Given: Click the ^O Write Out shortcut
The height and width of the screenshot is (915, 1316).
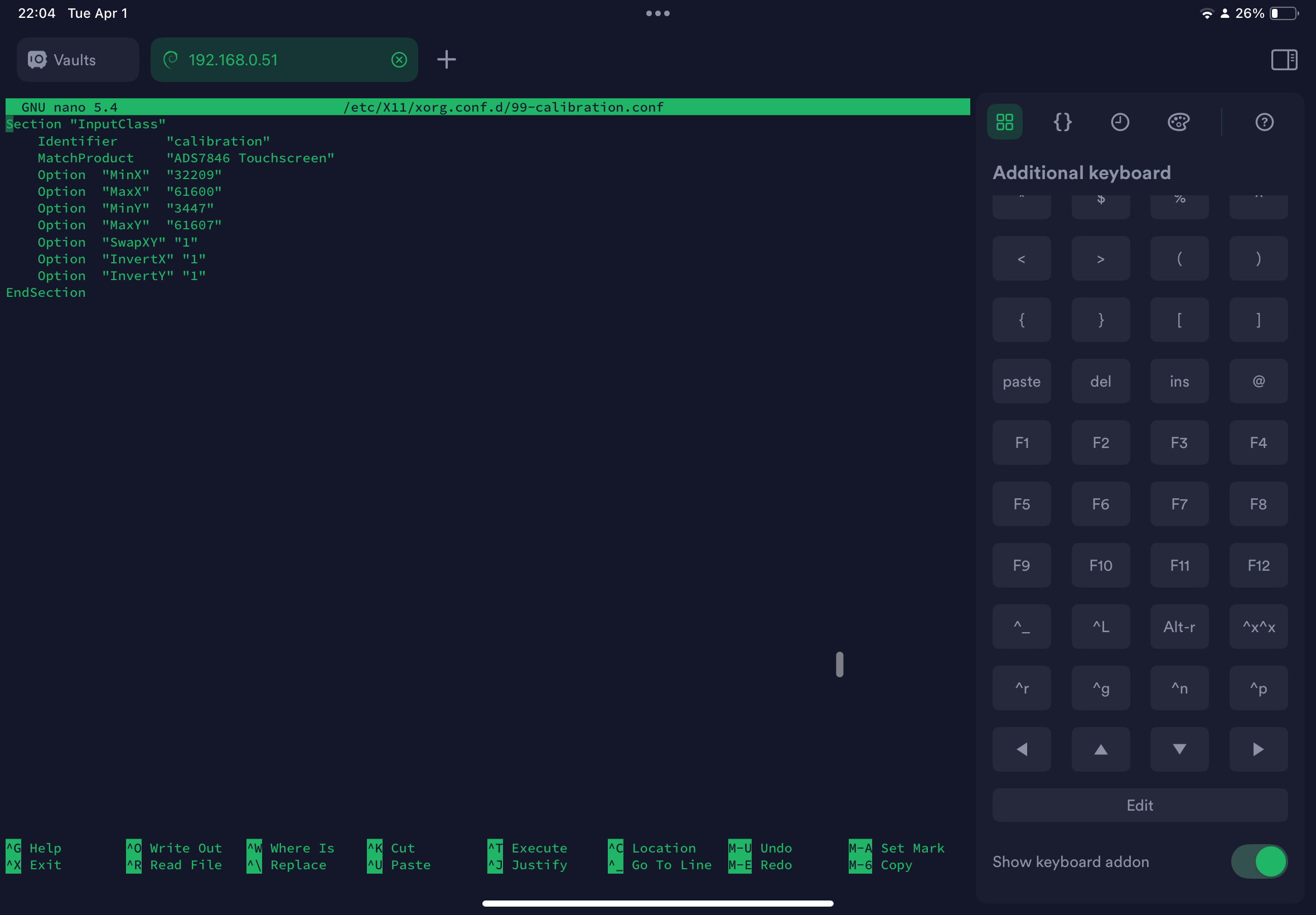Looking at the screenshot, I should [174, 848].
